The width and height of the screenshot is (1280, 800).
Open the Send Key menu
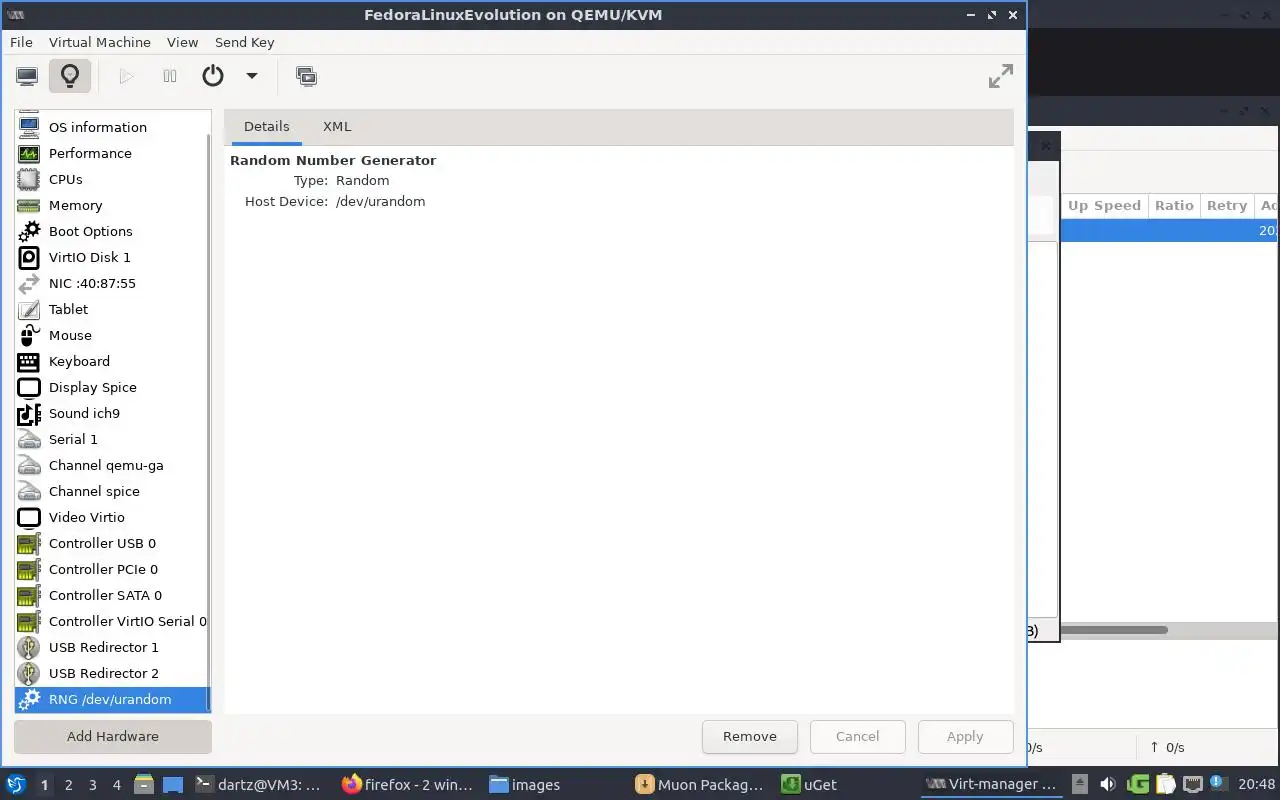click(244, 42)
